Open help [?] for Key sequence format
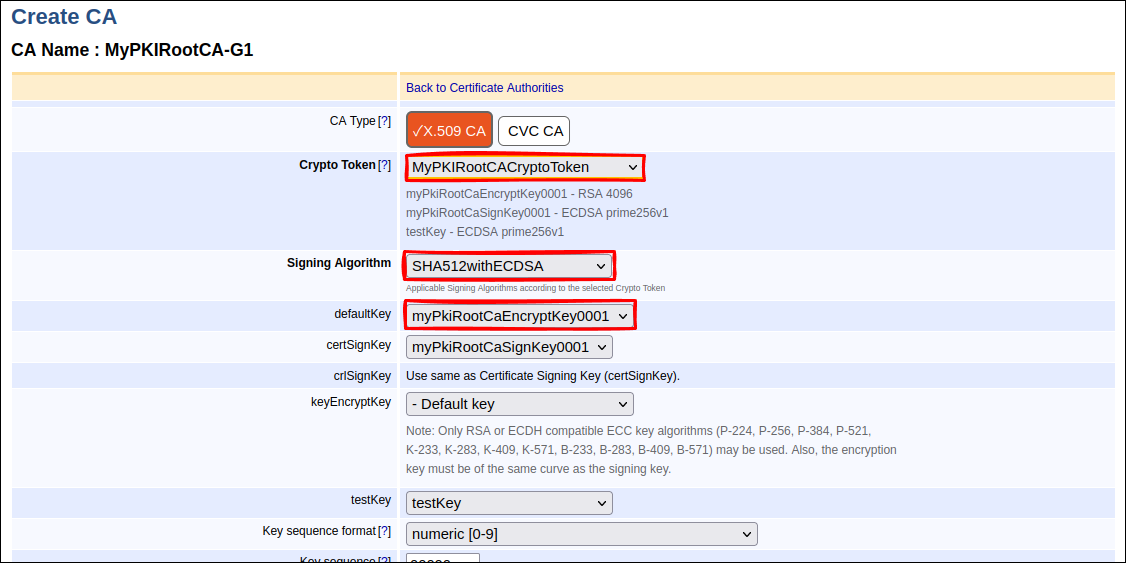Screen dimensions: 1126x563 pyautogui.click(x=385, y=531)
